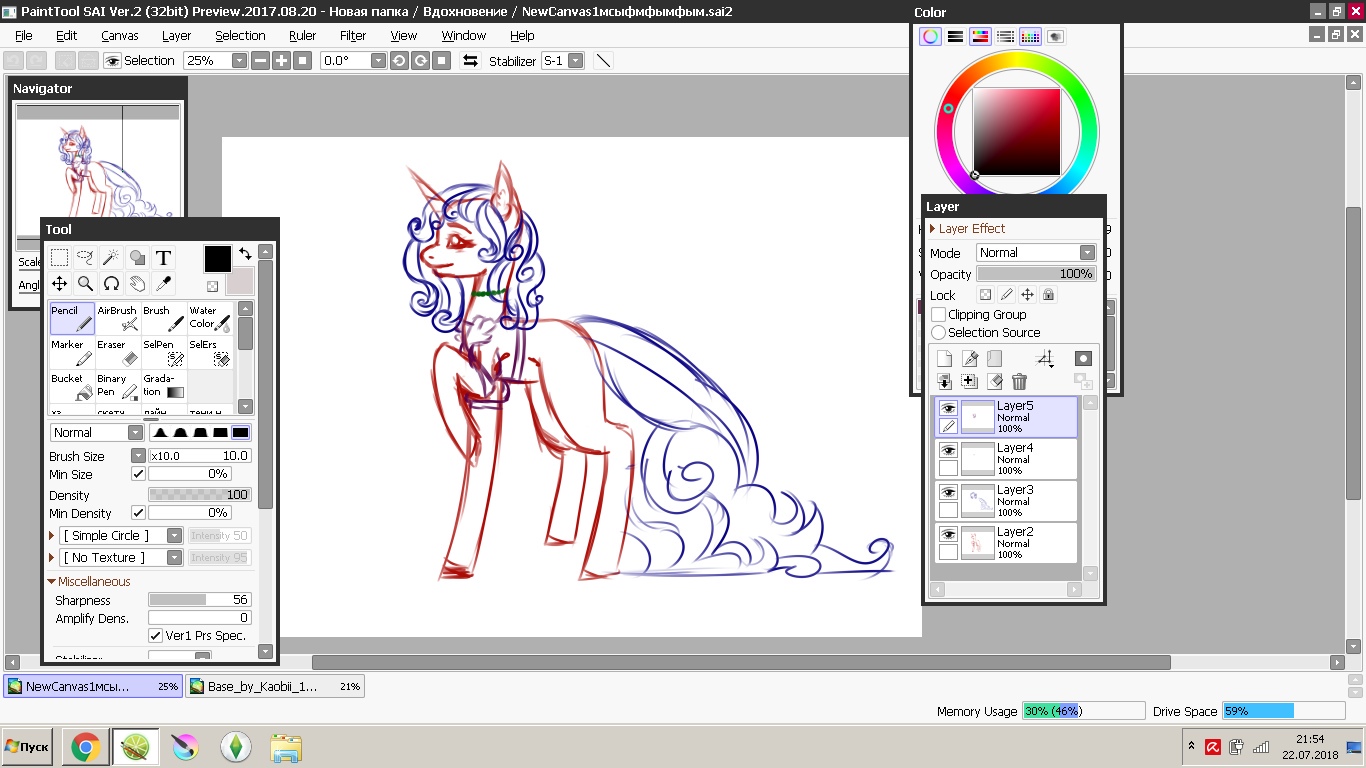Choose the AirBrush tool
1366x768 pixels.
118,318
